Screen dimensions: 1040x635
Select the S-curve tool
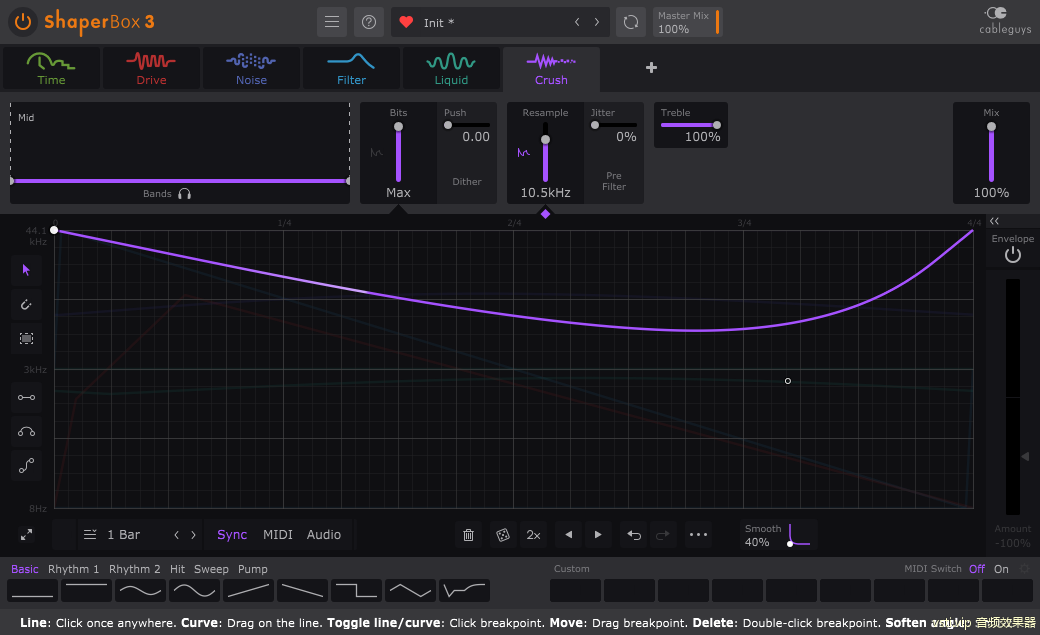pos(27,466)
